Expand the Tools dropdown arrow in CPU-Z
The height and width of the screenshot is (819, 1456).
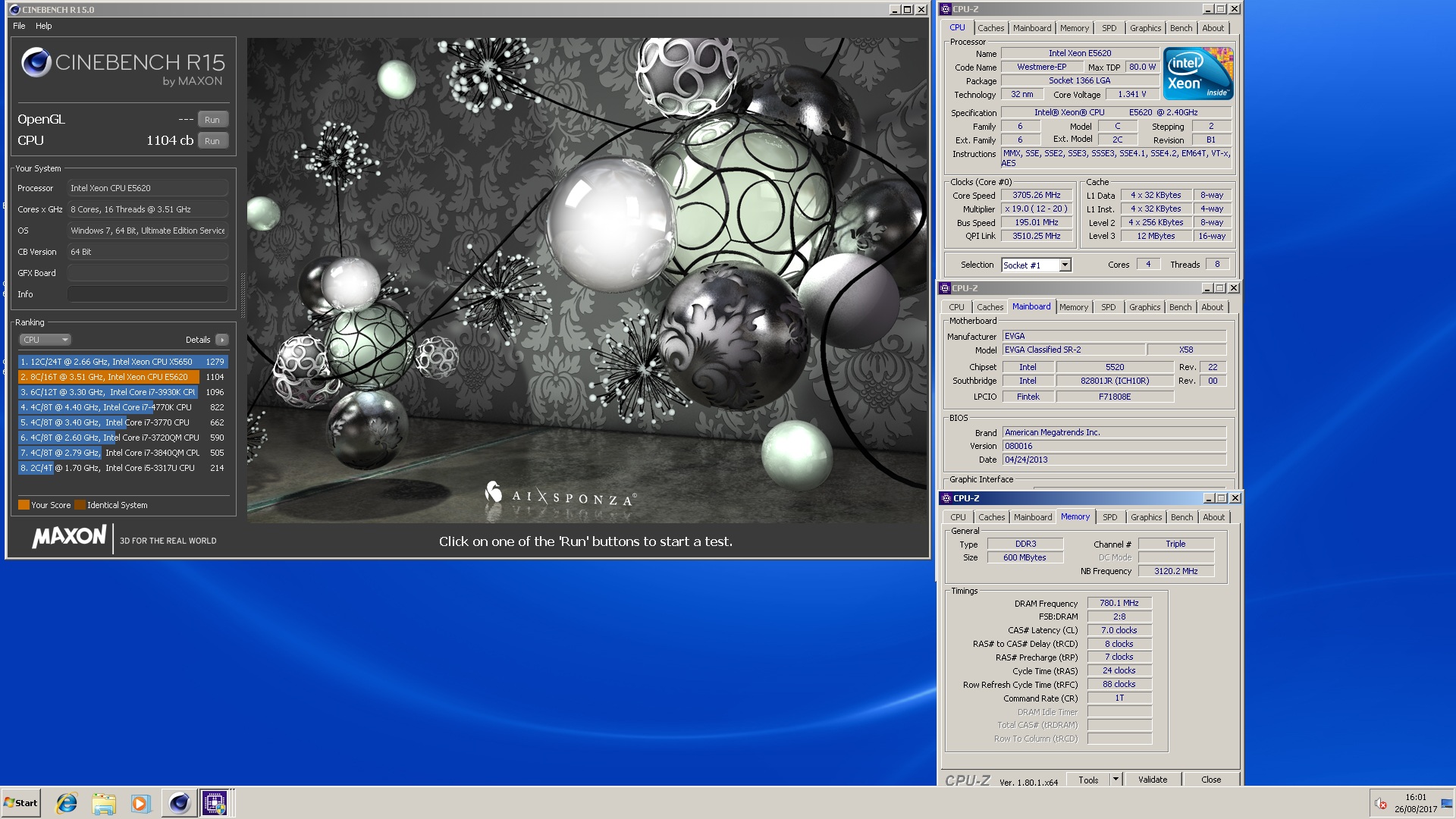pyautogui.click(x=1116, y=780)
